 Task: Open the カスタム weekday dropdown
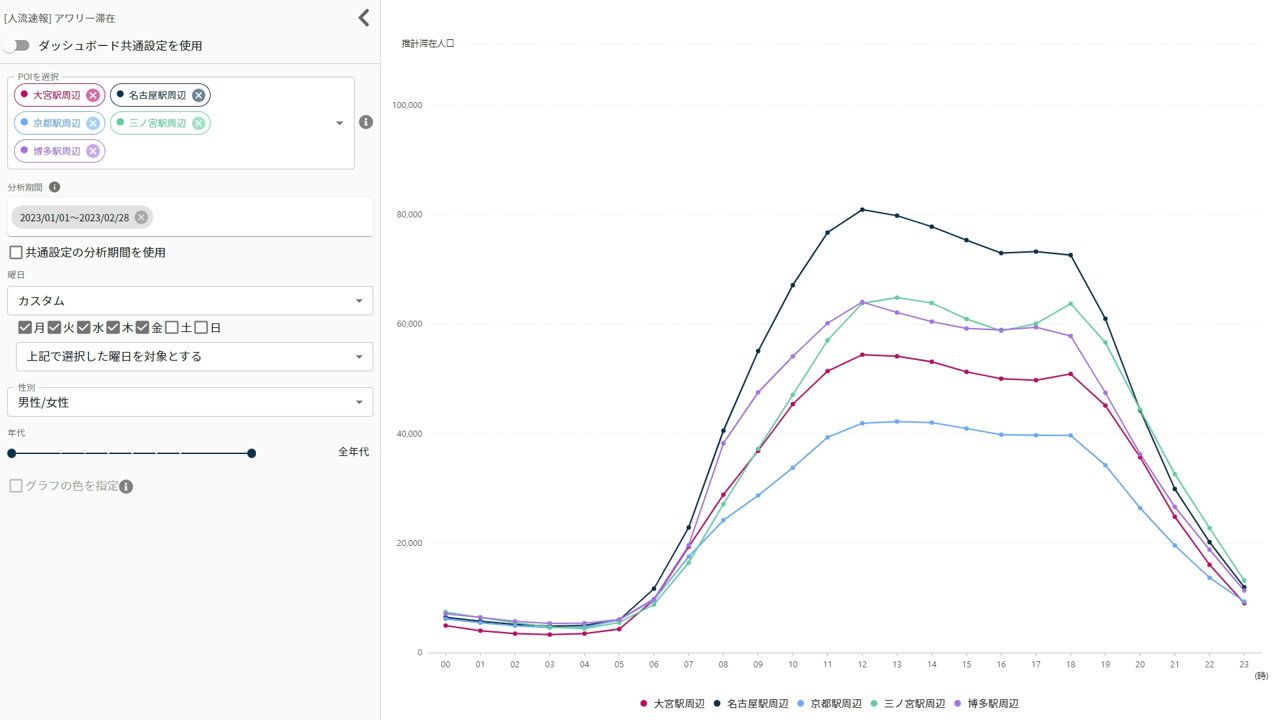(x=190, y=301)
